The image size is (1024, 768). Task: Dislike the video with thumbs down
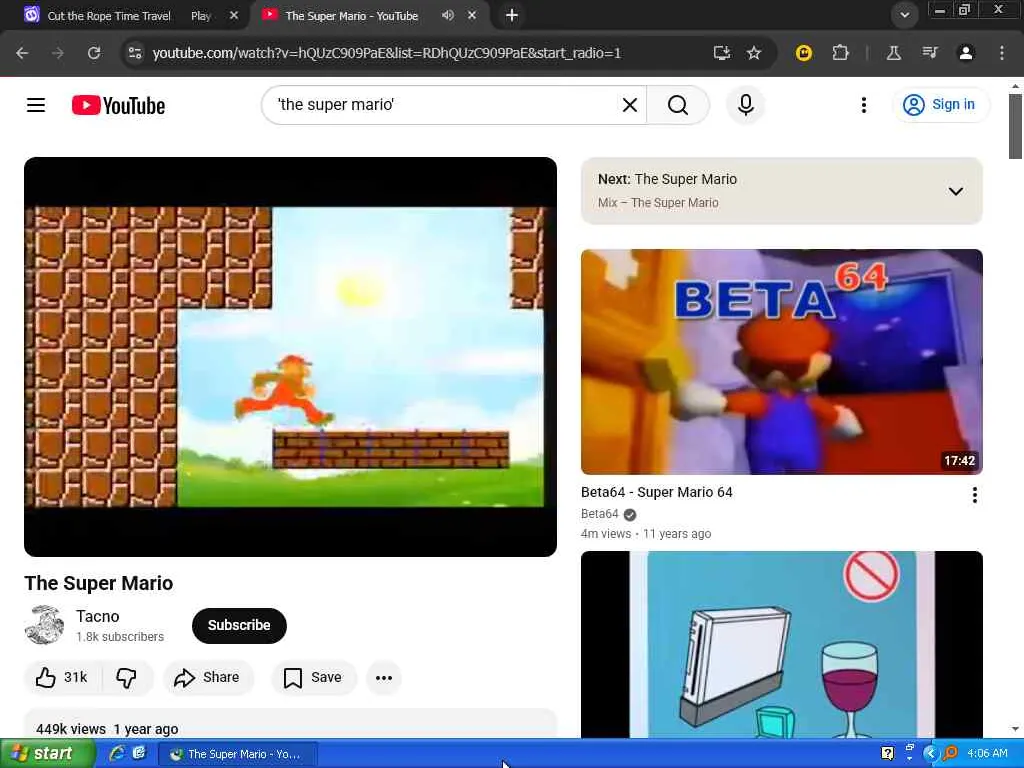pyautogui.click(x=127, y=677)
